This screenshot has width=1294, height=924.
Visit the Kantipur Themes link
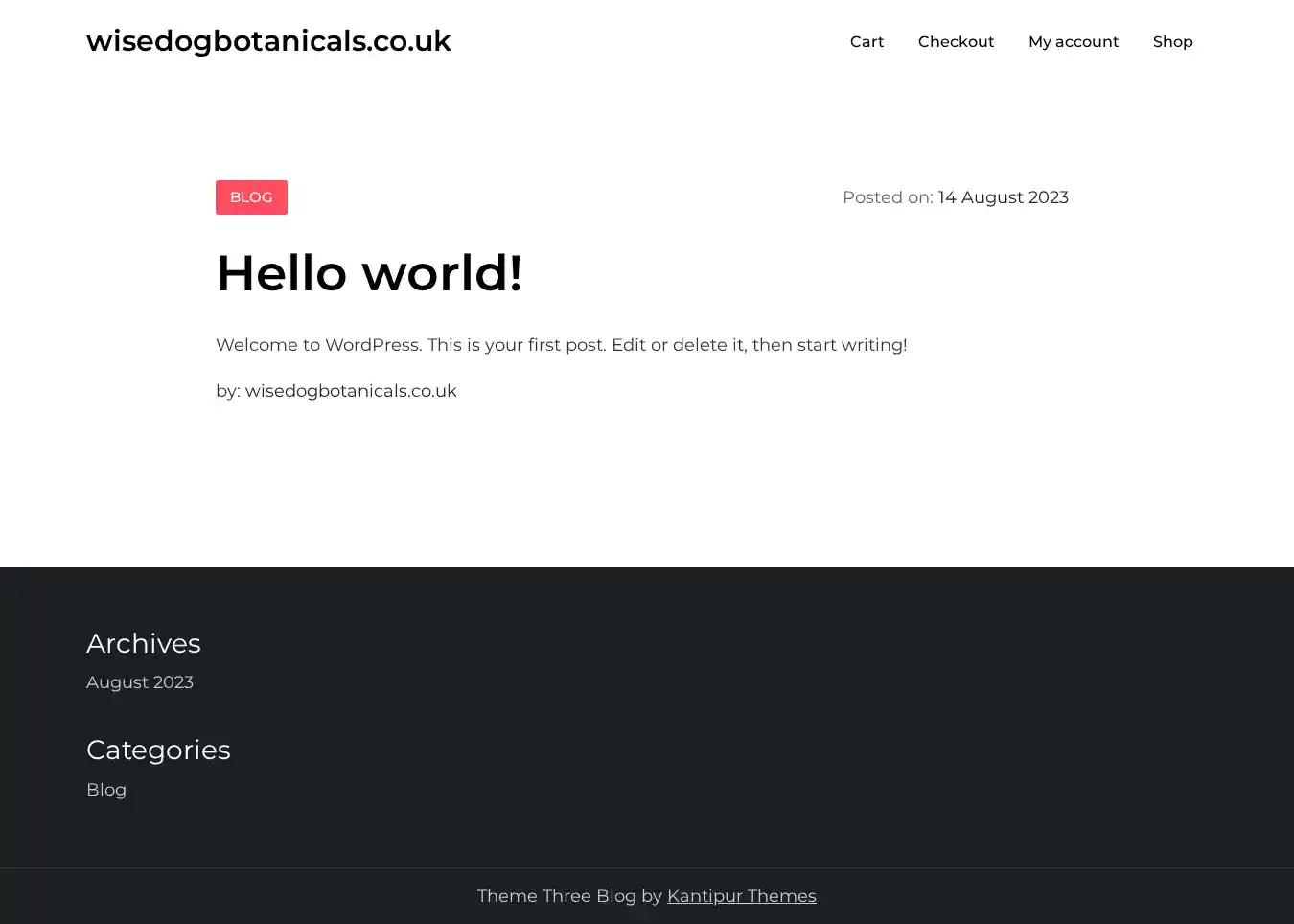click(741, 896)
